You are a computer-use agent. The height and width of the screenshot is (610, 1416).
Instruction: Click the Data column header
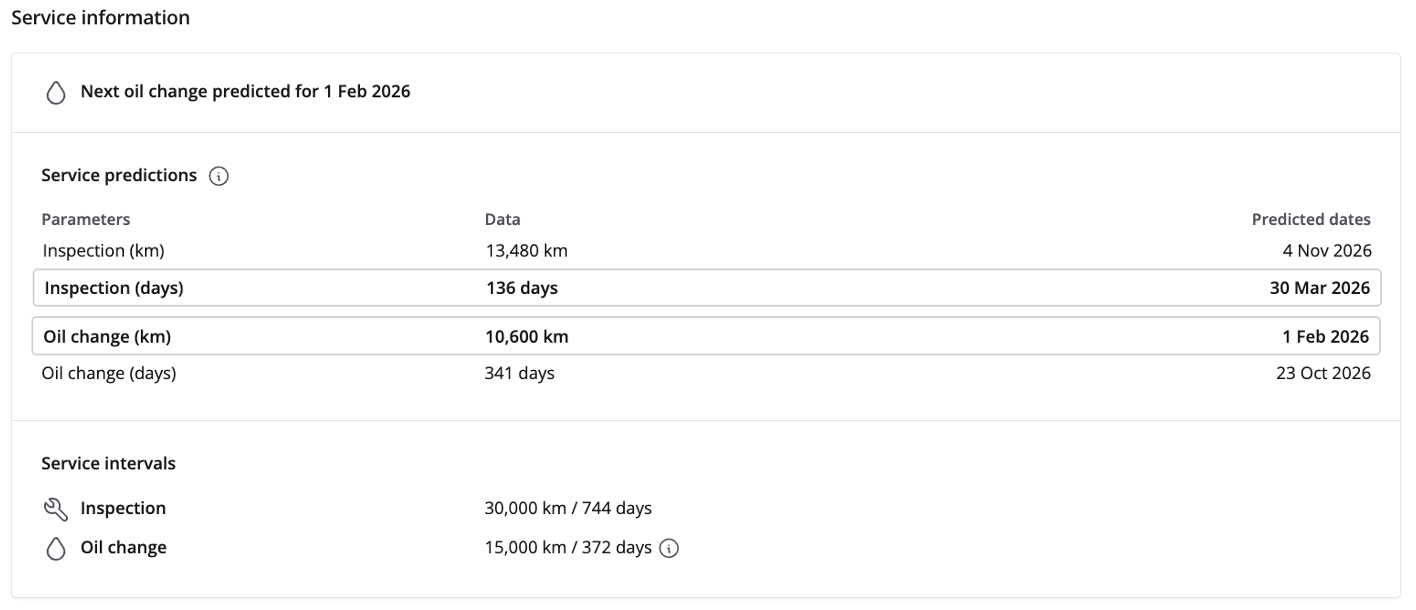[x=502, y=219]
